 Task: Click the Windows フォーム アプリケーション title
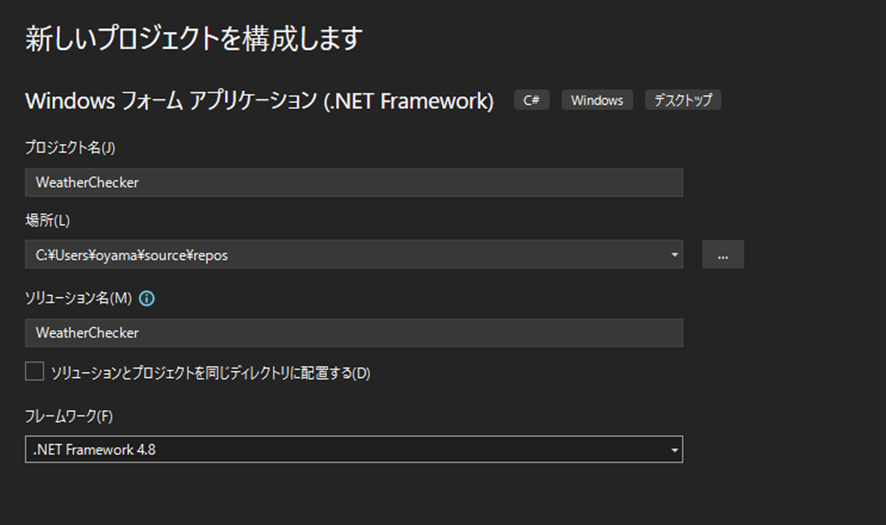[x=259, y=101]
